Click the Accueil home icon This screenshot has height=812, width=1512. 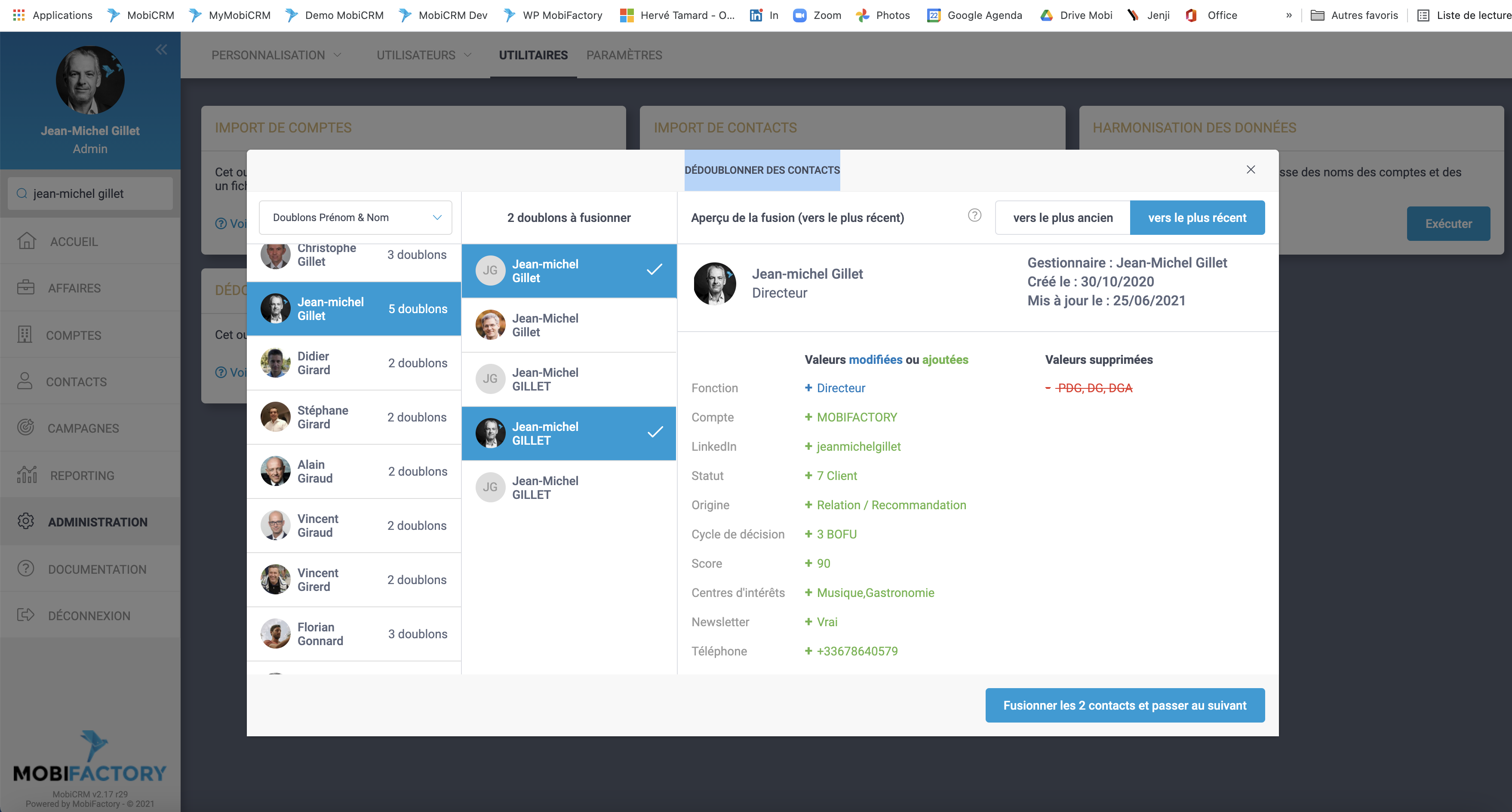[x=26, y=241]
